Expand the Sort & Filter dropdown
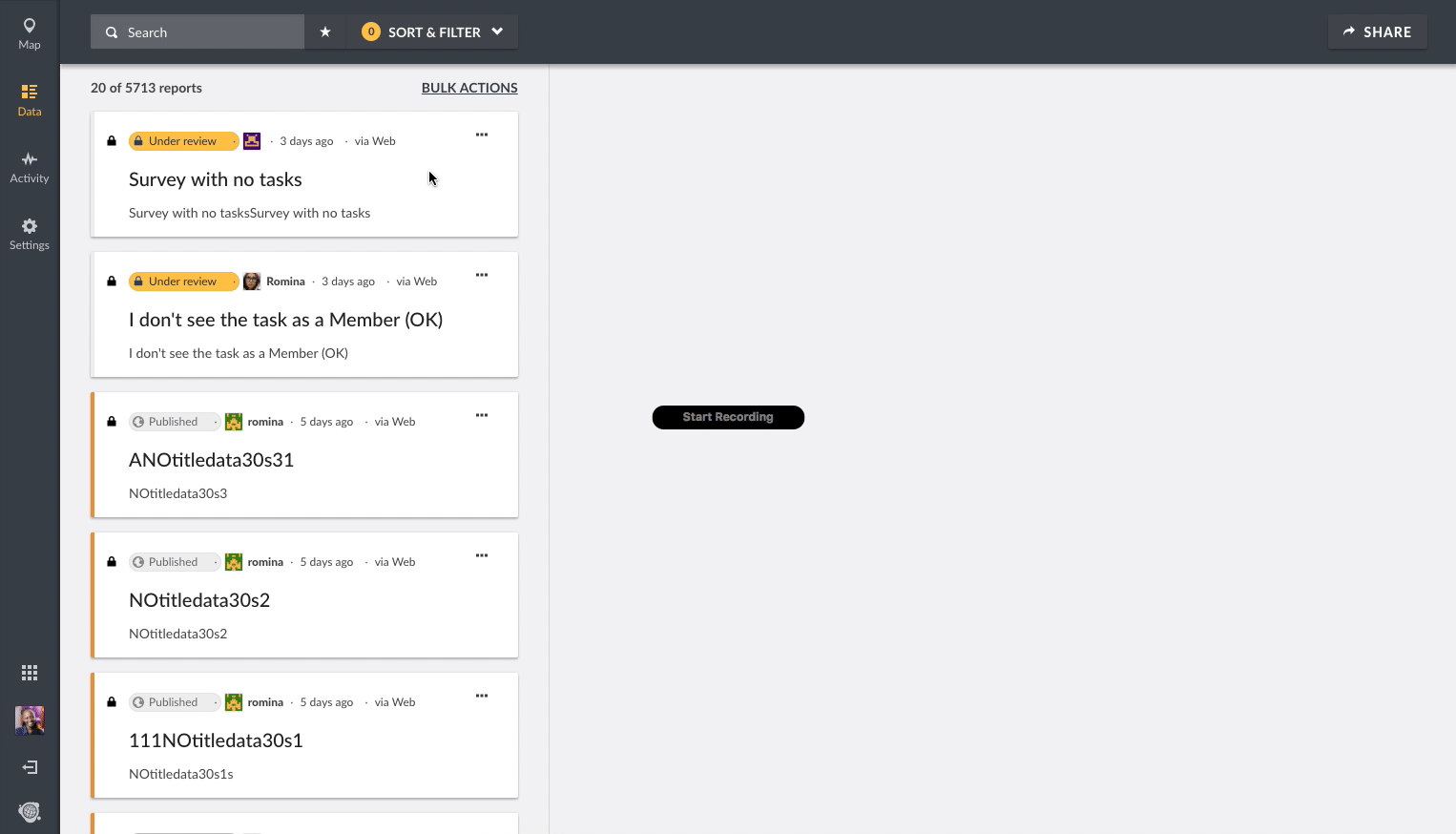 pyautogui.click(x=432, y=32)
